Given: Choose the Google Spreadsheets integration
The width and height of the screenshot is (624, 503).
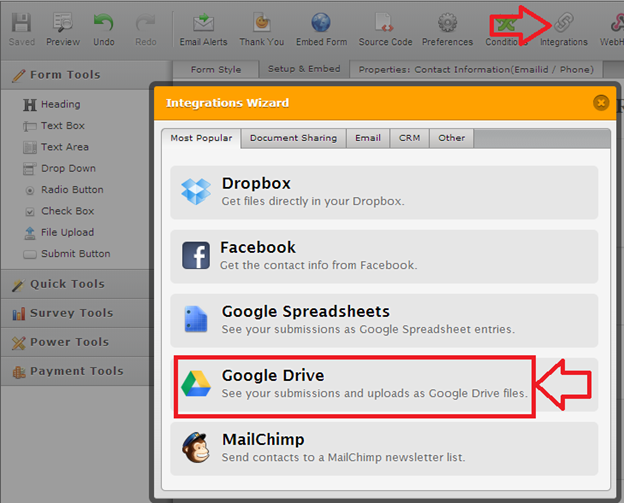Looking at the screenshot, I should click(384, 321).
